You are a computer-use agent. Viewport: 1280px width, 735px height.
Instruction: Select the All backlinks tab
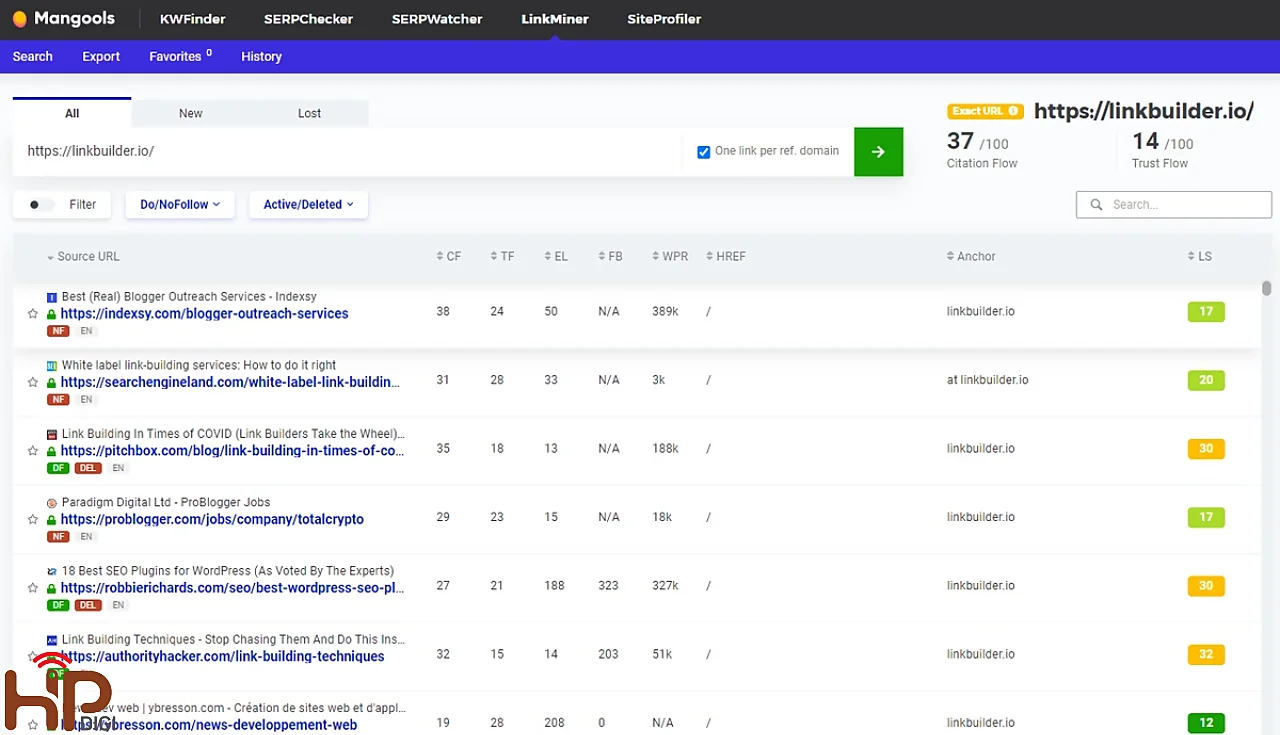click(x=72, y=113)
